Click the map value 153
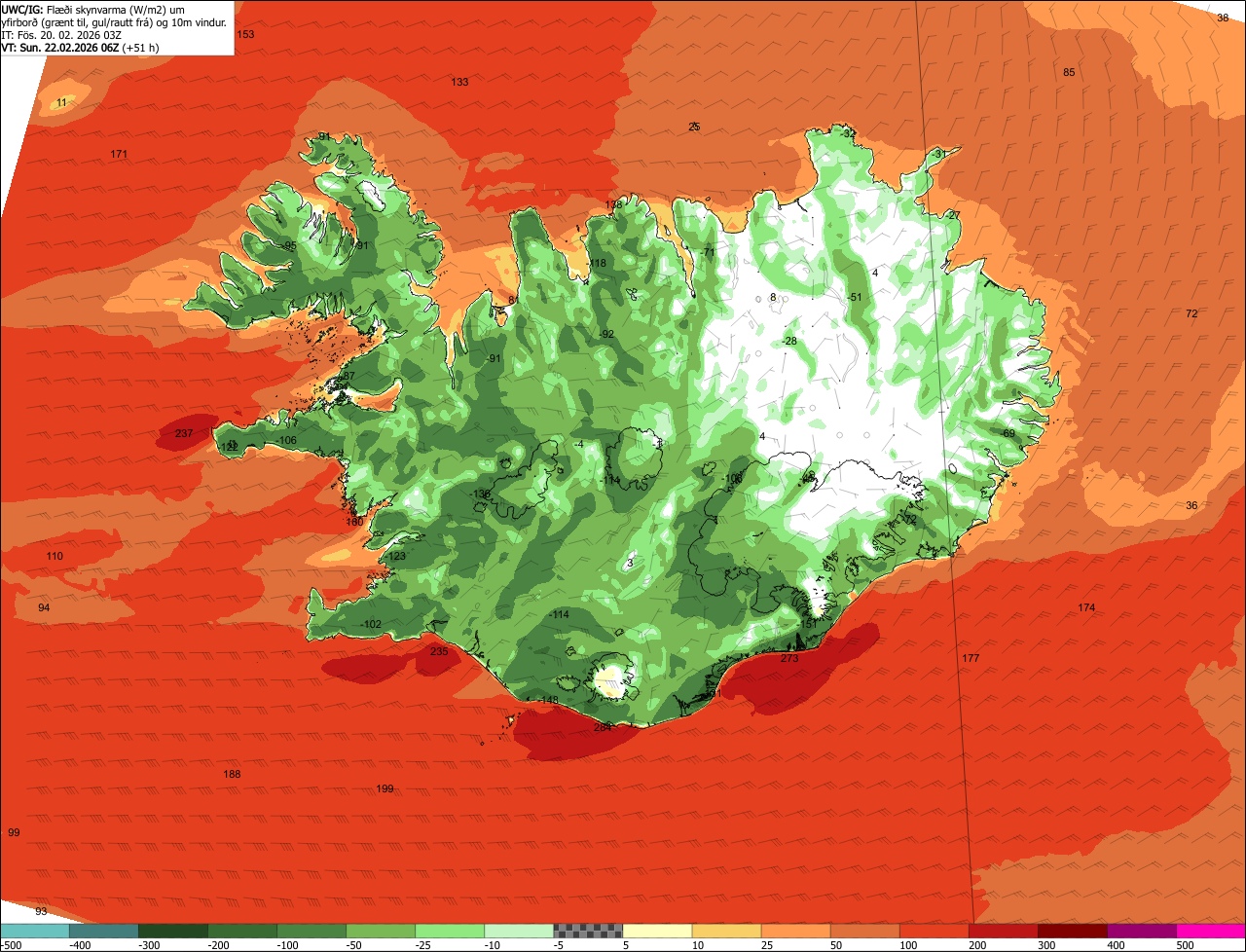Screen dimensions: 1246x952 coord(245,34)
